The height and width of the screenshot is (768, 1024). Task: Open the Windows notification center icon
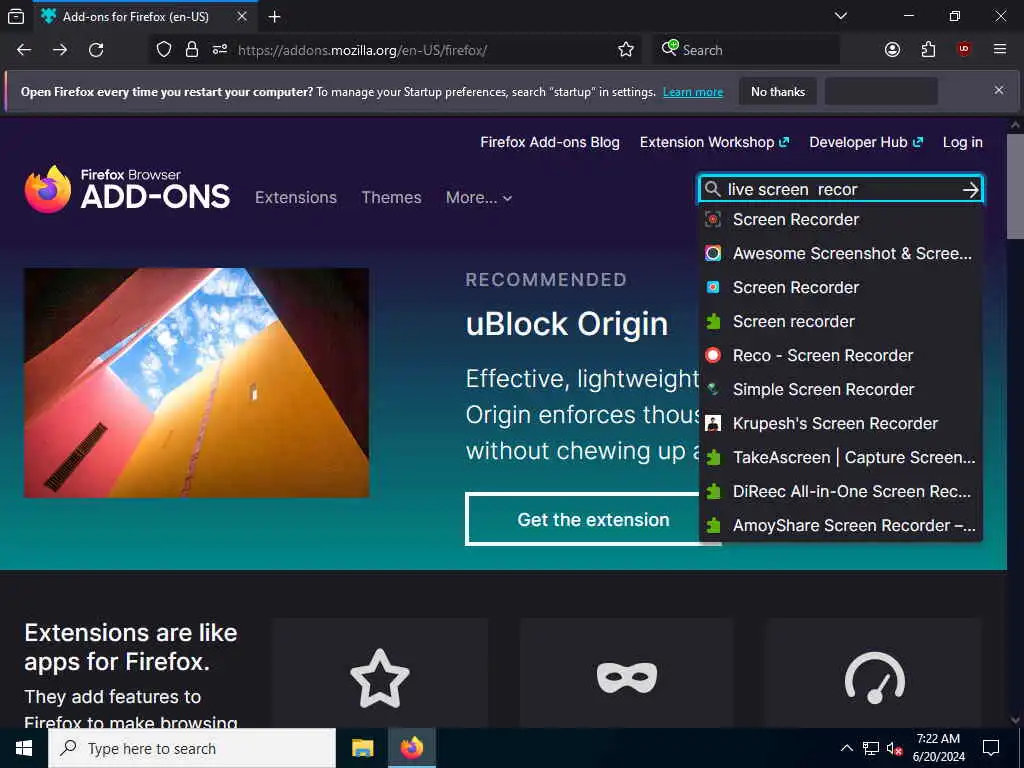pos(991,748)
